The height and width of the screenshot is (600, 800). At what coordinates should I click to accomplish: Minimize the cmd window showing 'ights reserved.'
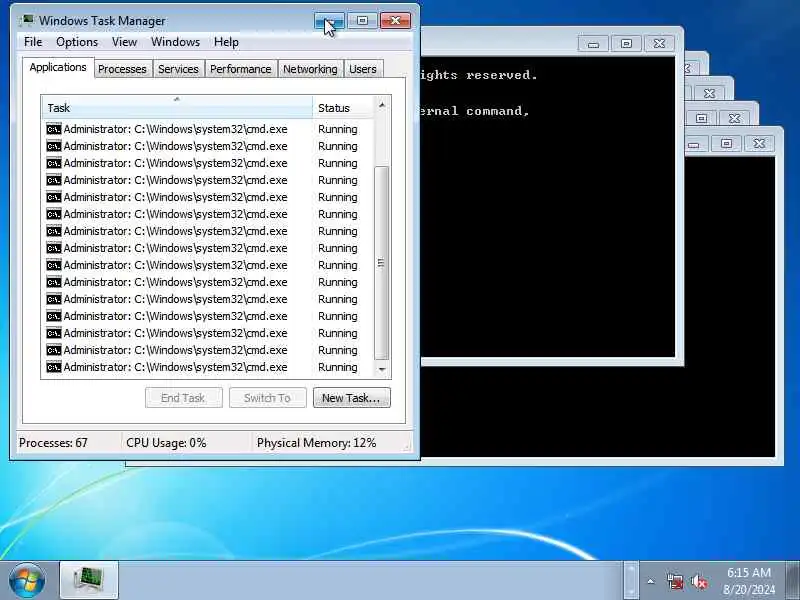click(x=593, y=44)
